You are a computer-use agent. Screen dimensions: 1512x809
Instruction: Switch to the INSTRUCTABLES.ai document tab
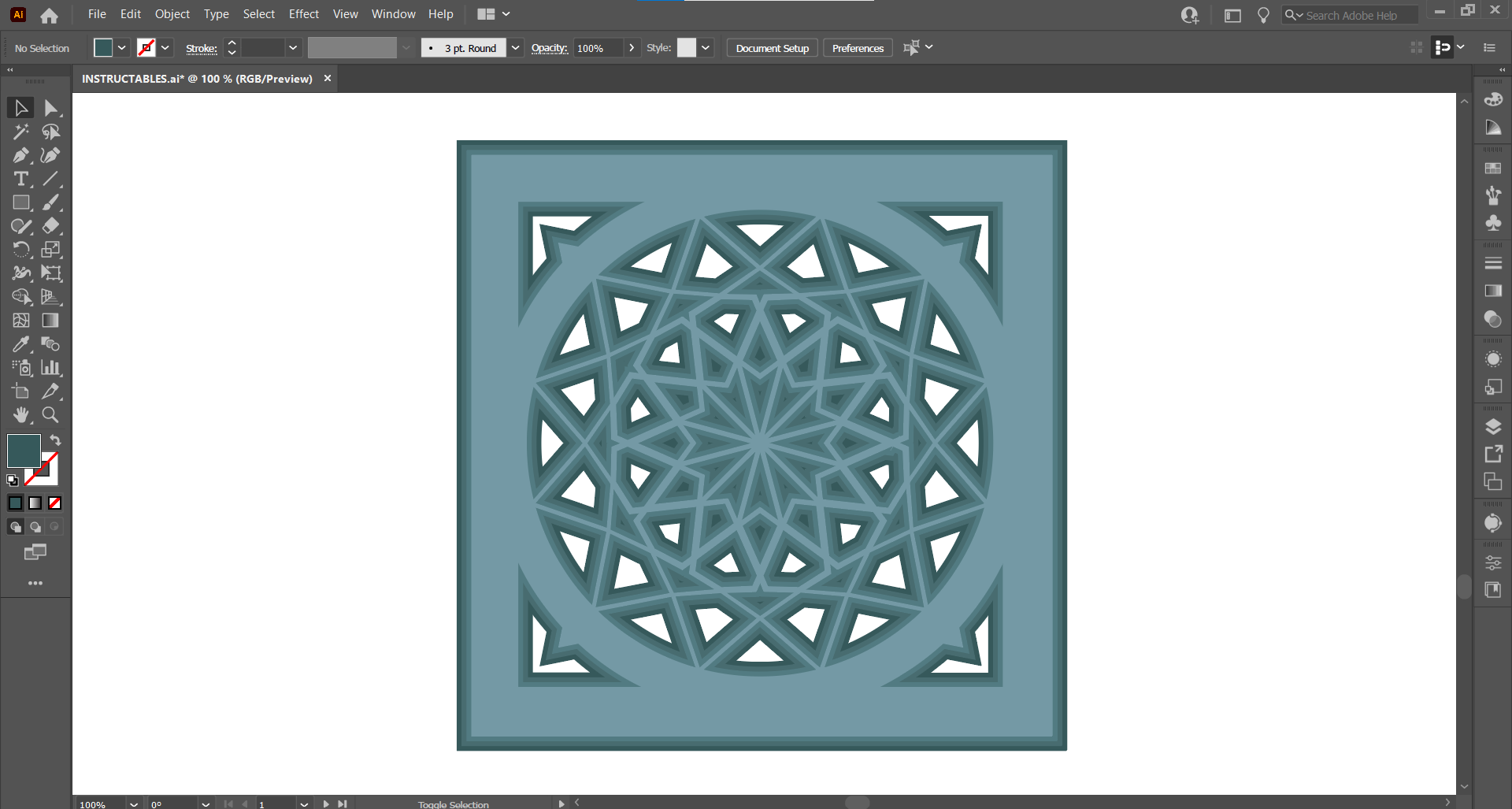[x=198, y=79]
